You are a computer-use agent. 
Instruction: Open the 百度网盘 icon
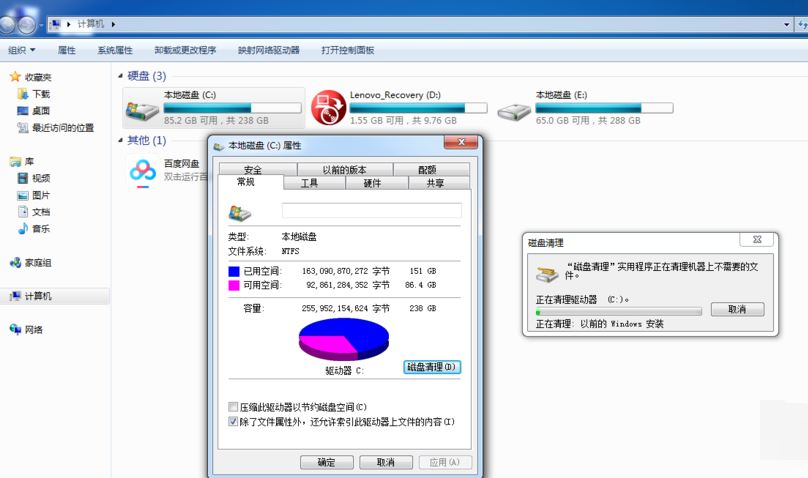(141, 170)
